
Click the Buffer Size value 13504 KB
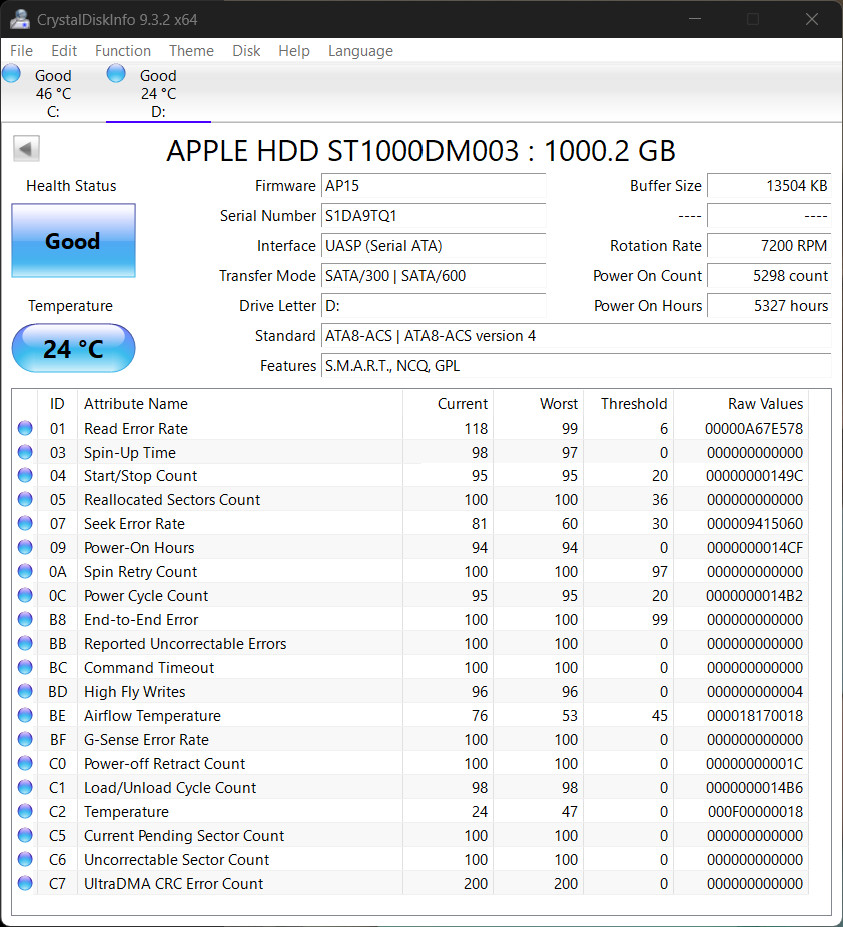click(x=769, y=186)
